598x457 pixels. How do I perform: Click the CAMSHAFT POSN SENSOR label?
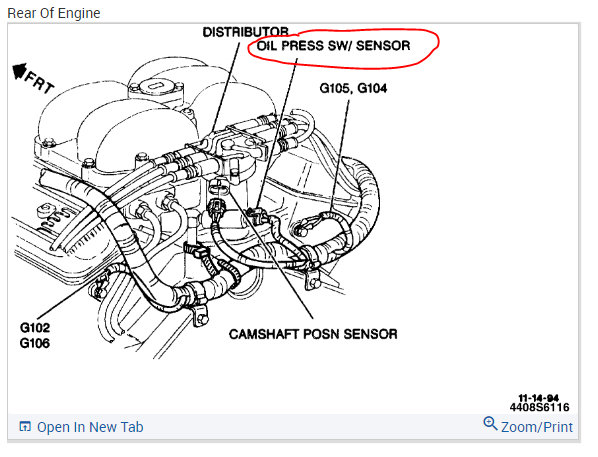[313, 334]
